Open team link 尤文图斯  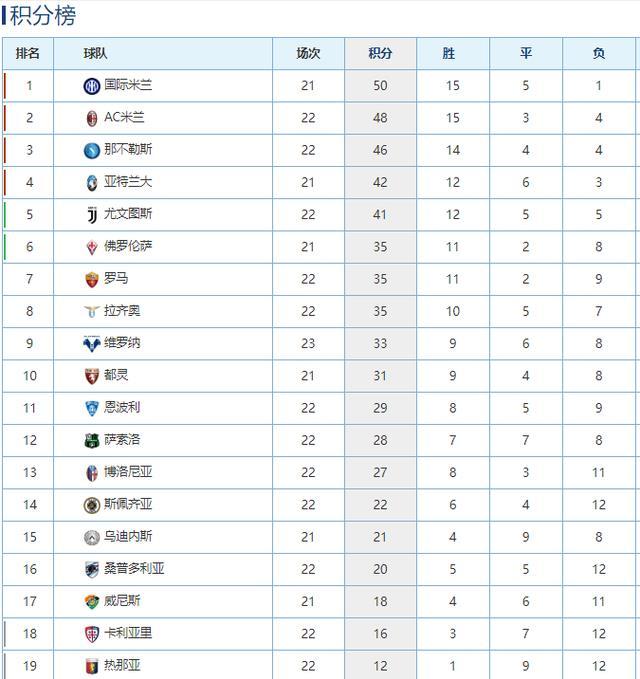[128, 213]
